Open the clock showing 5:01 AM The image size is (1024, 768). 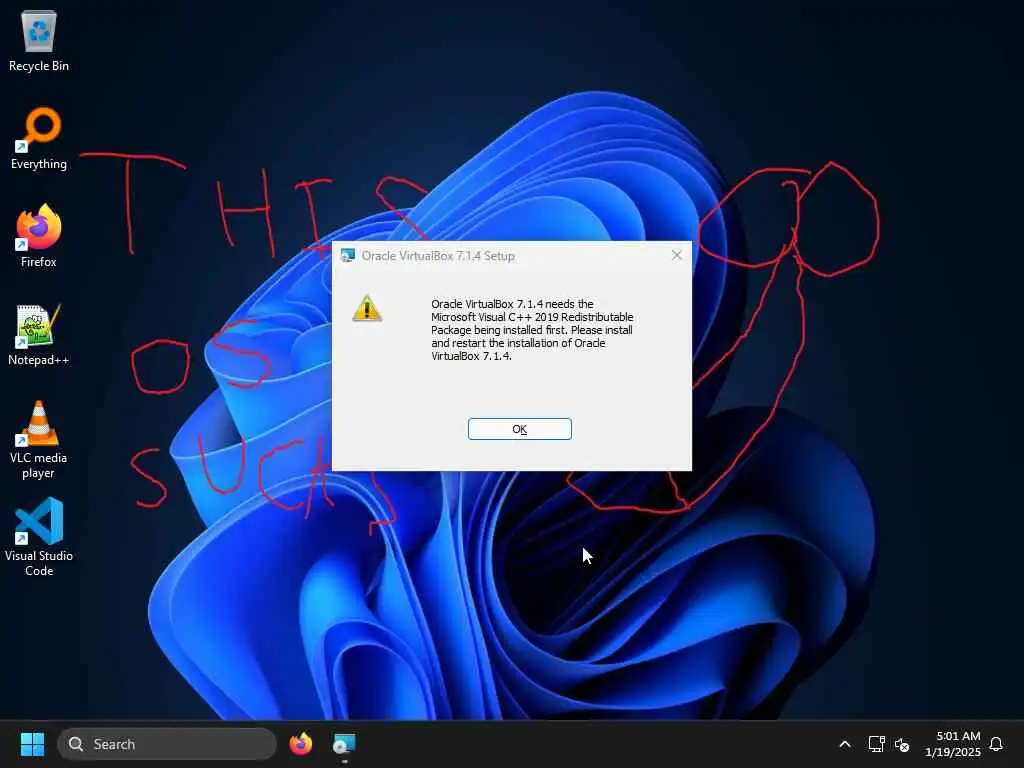point(953,744)
